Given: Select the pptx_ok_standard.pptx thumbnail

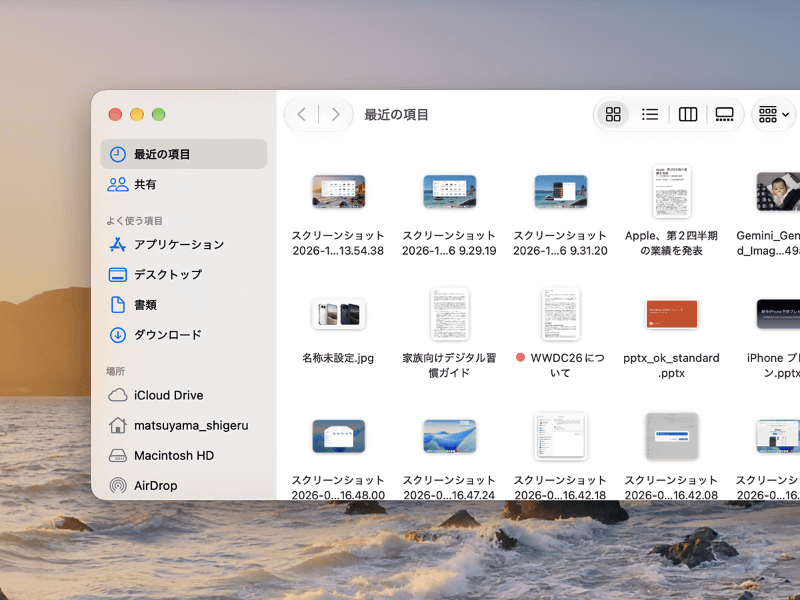Looking at the screenshot, I should tap(671, 314).
